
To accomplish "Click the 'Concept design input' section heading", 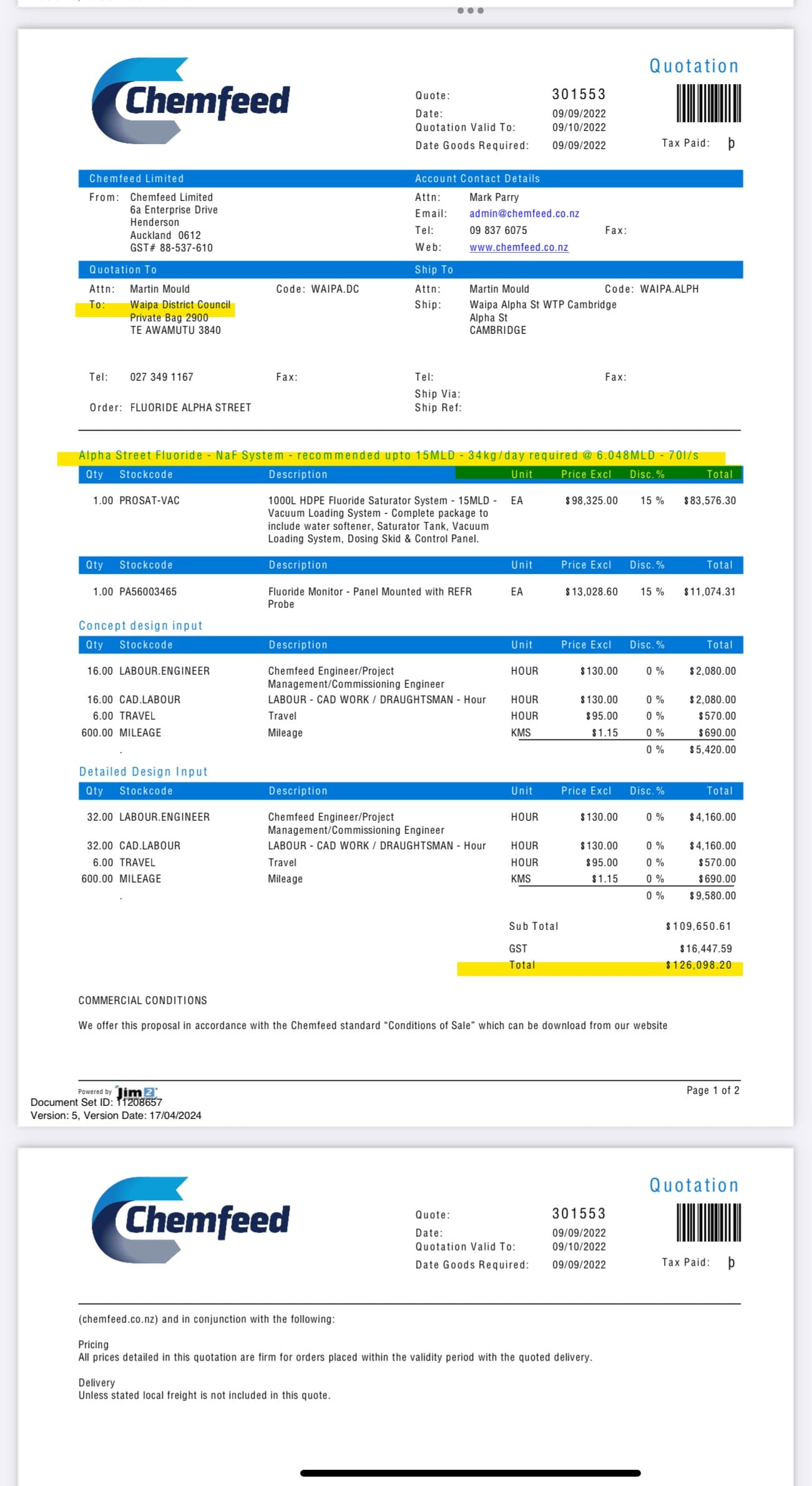I will click(x=140, y=625).
